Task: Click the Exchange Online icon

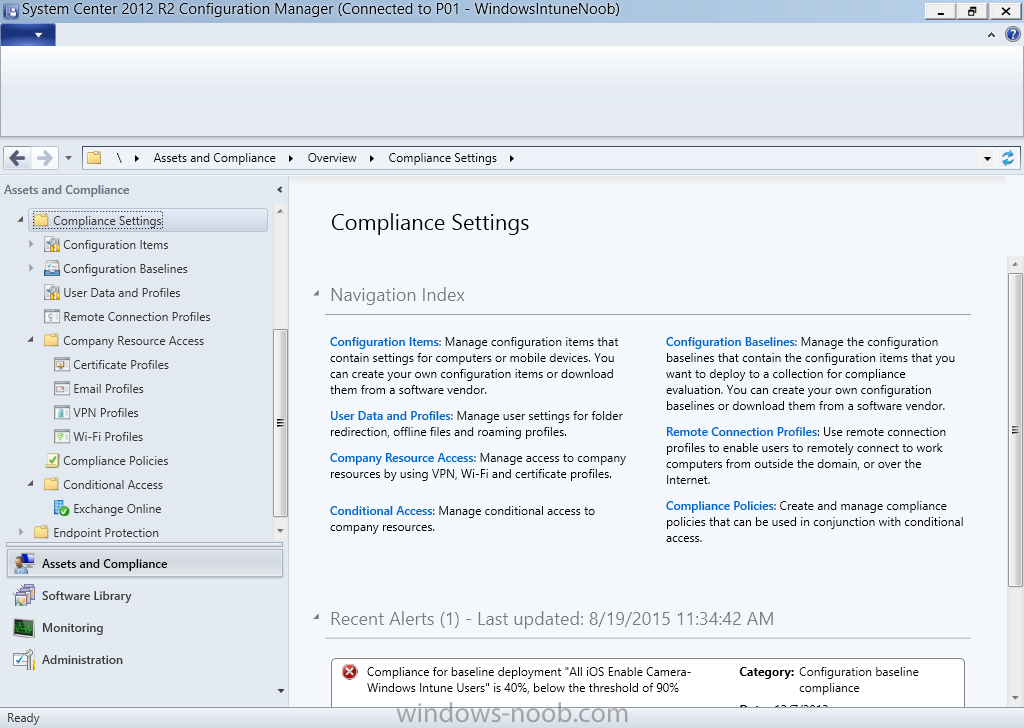Action: tap(61, 508)
